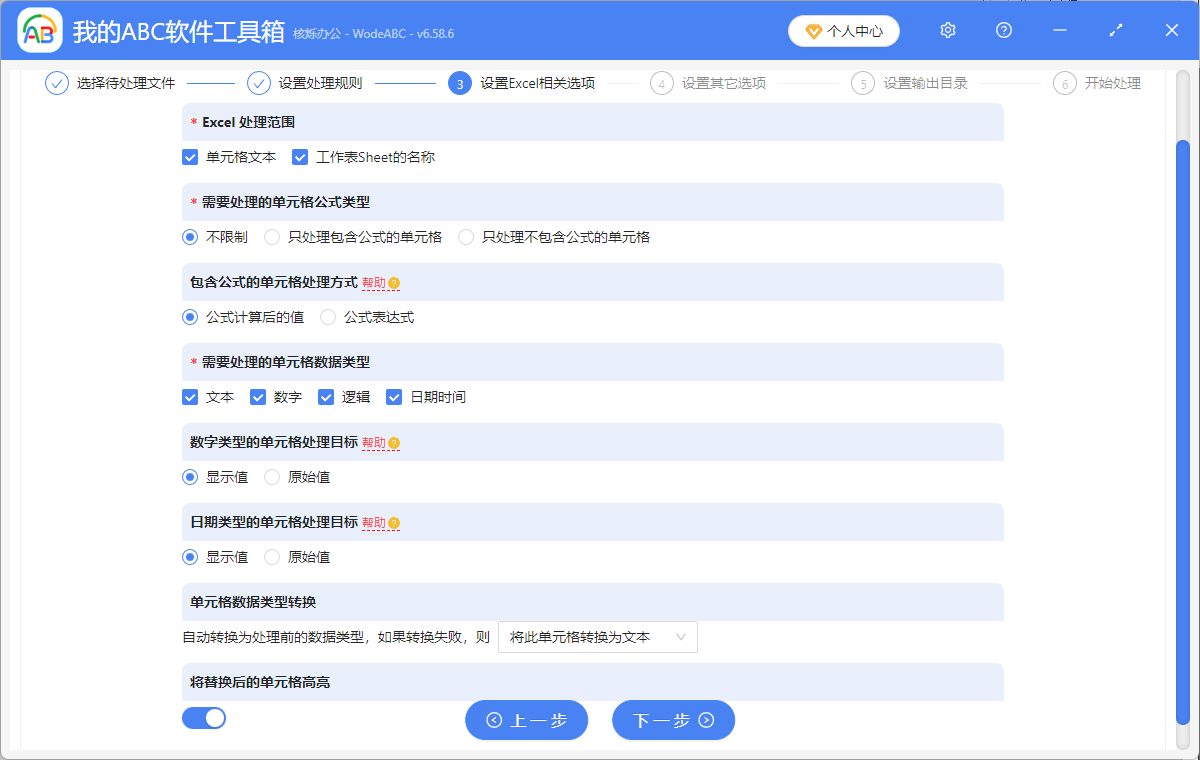Click the 上一步 button
Image resolution: width=1200 pixels, height=760 pixels.
click(527, 719)
